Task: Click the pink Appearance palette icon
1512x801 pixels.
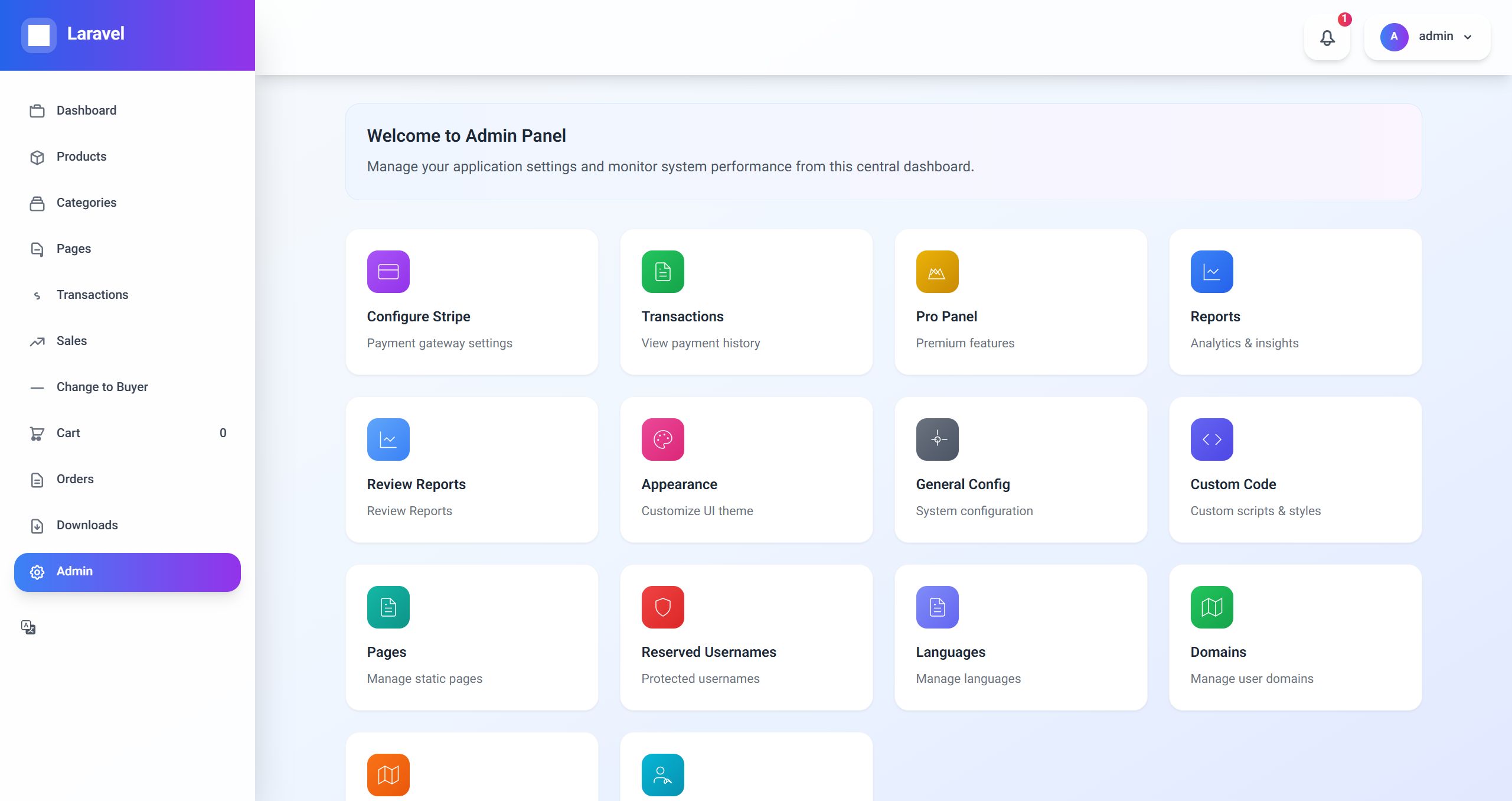Action: click(x=662, y=439)
